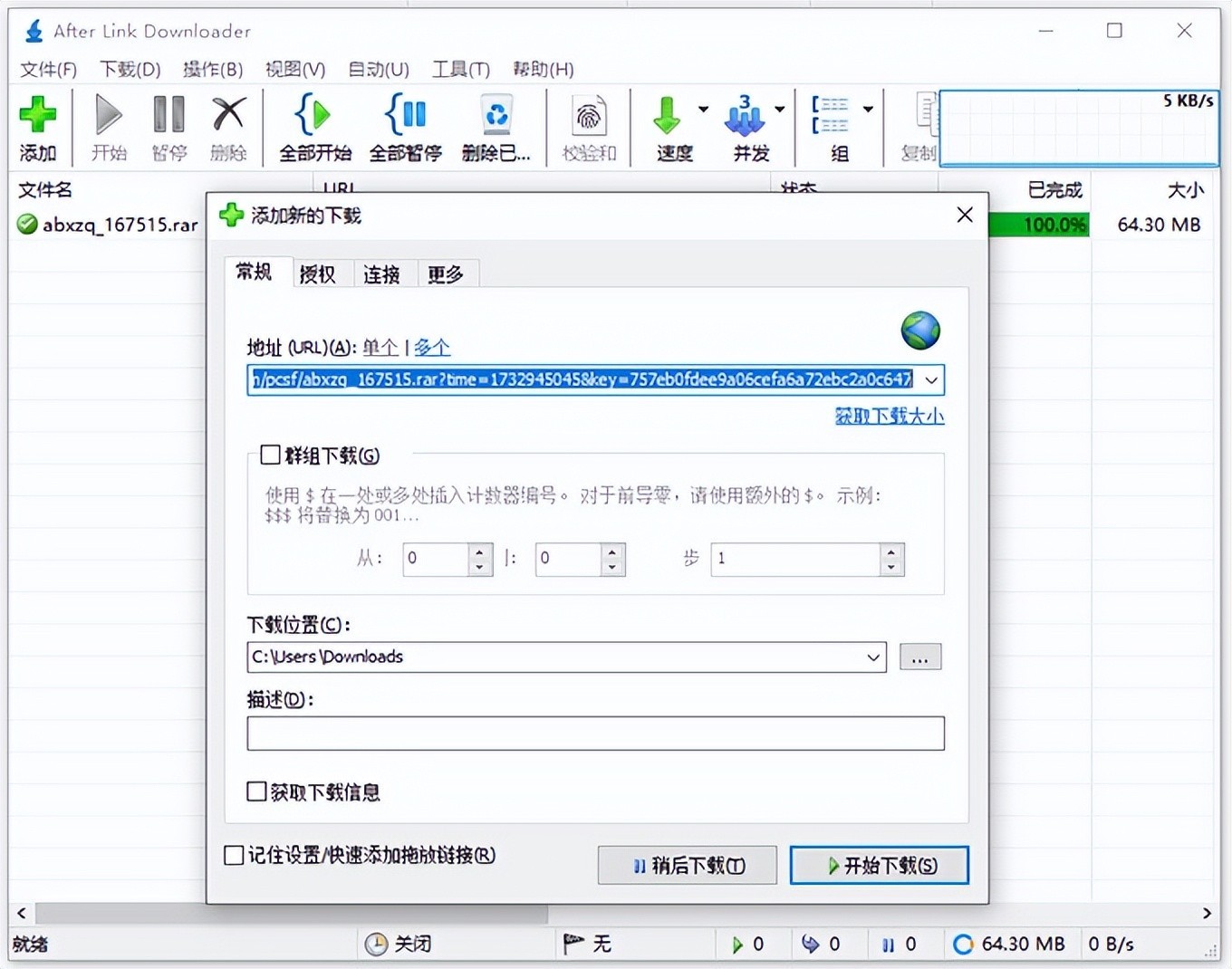
Task: Click the blue circle total size status icon
Action: click(x=963, y=945)
